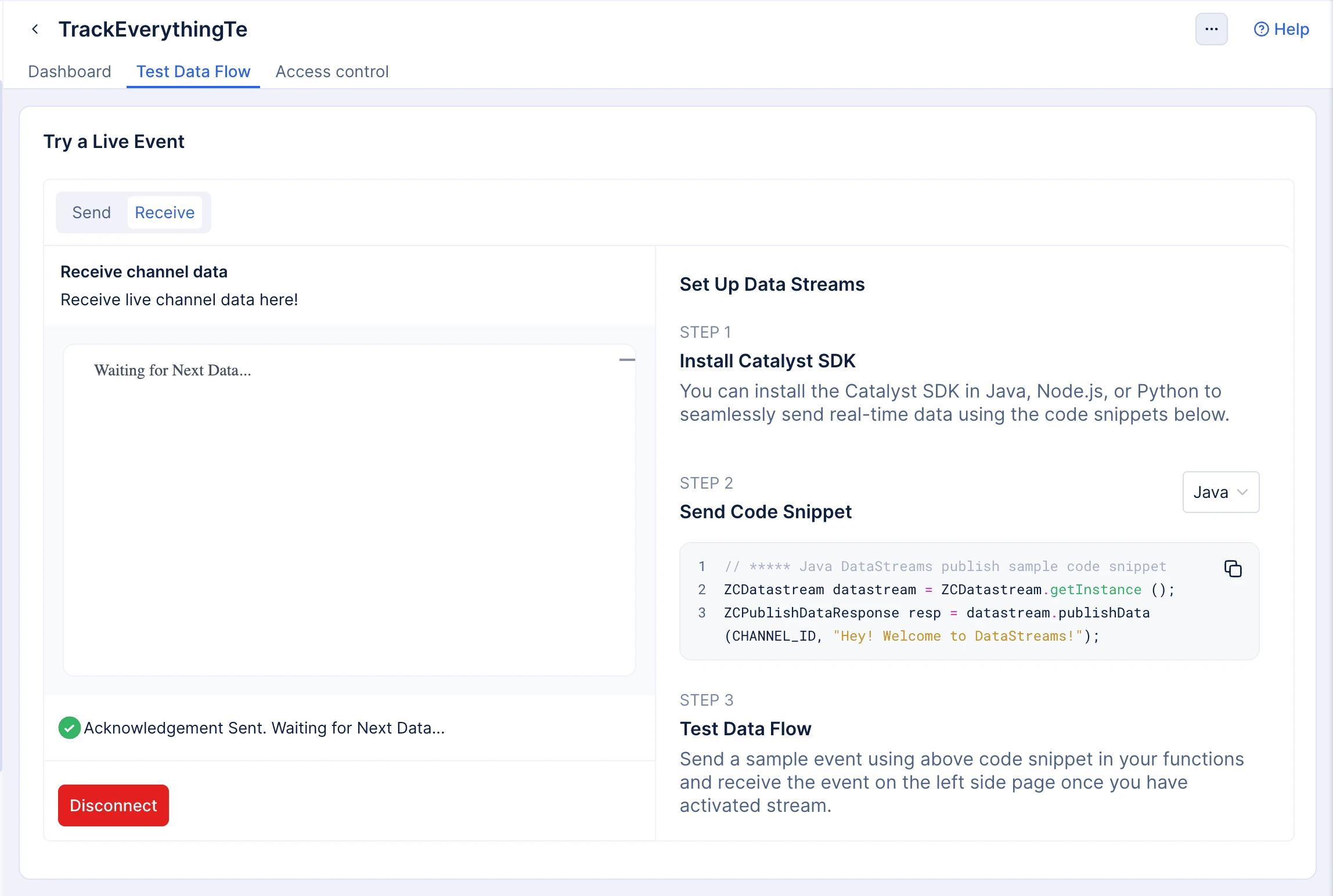This screenshot has height=896, width=1333.
Task: Open the Access control tab
Action: [332, 71]
